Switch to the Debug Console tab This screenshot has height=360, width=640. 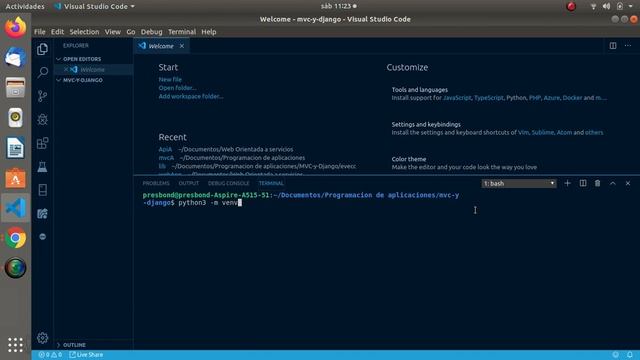[x=228, y=183]
